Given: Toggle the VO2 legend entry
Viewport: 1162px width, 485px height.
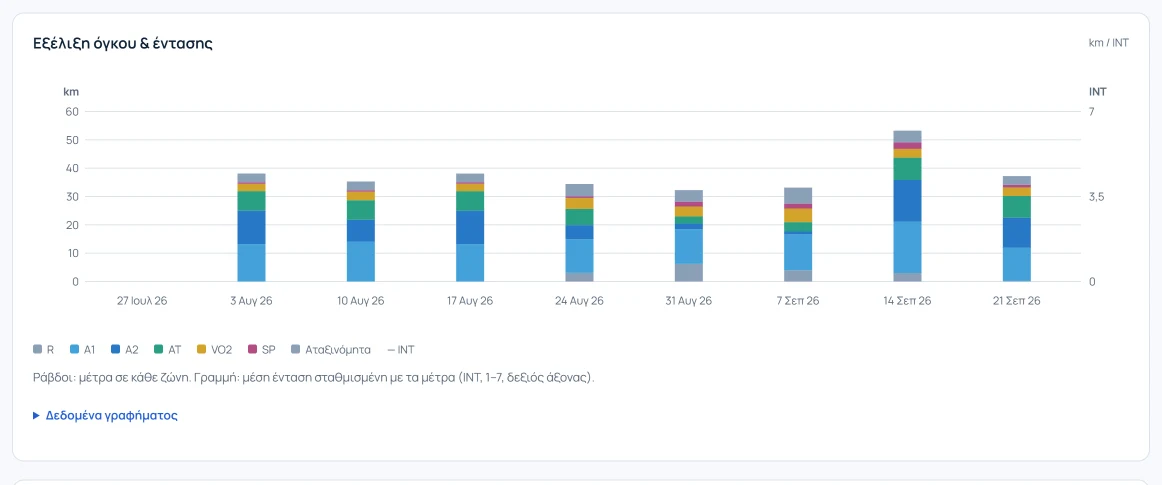Looking at the screenshot, I should point(213,349).
